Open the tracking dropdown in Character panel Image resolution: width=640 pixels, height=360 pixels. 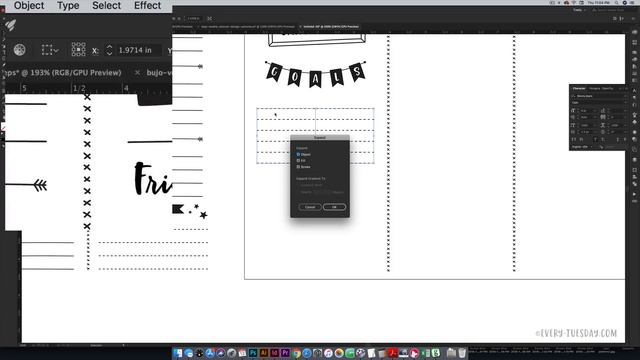tap(625, 117)
